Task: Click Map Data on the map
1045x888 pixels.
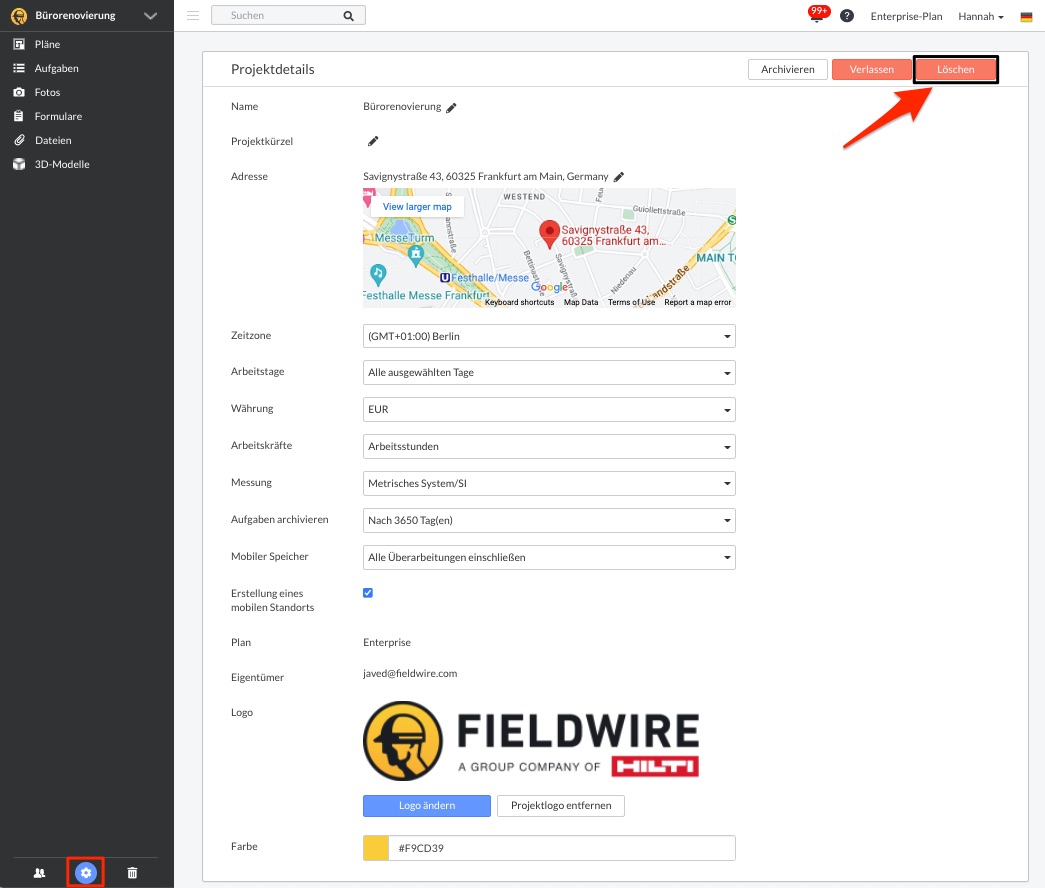Action: point(581,302)
